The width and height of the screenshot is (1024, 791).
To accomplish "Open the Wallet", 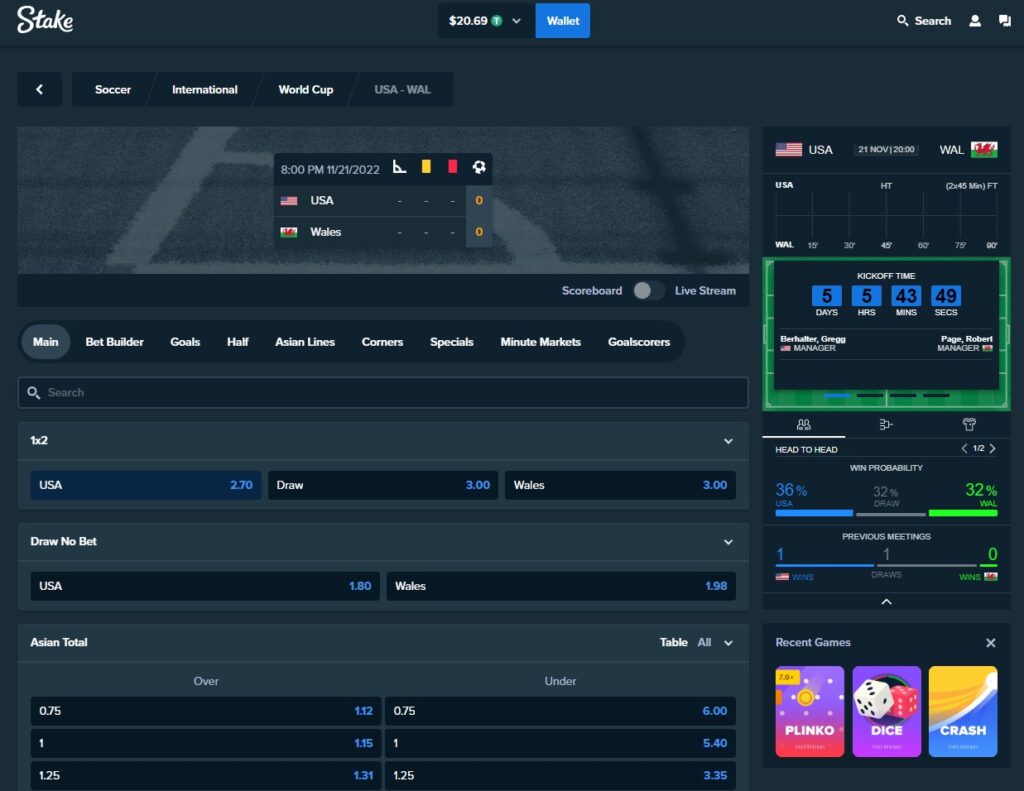I will click(x=562, y=21).
